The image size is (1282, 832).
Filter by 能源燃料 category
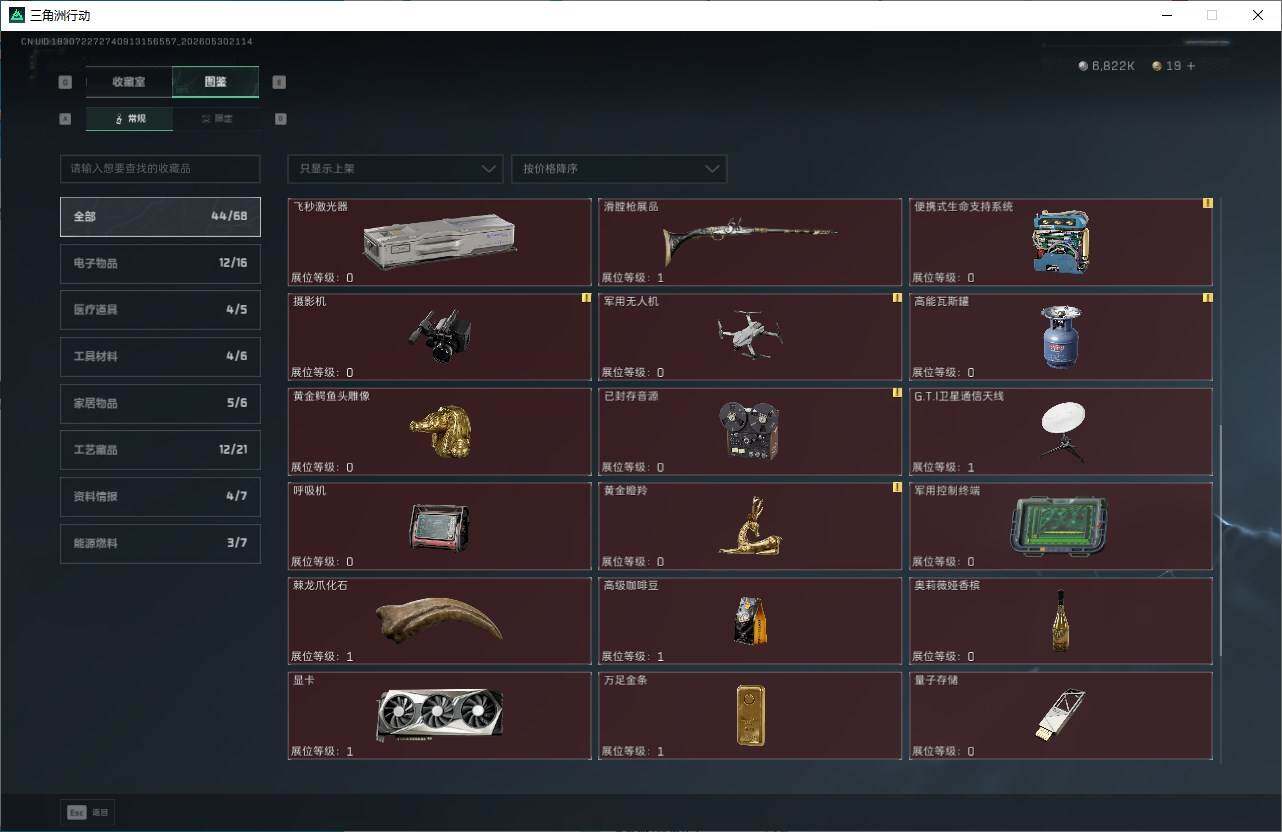click(160, 543)
